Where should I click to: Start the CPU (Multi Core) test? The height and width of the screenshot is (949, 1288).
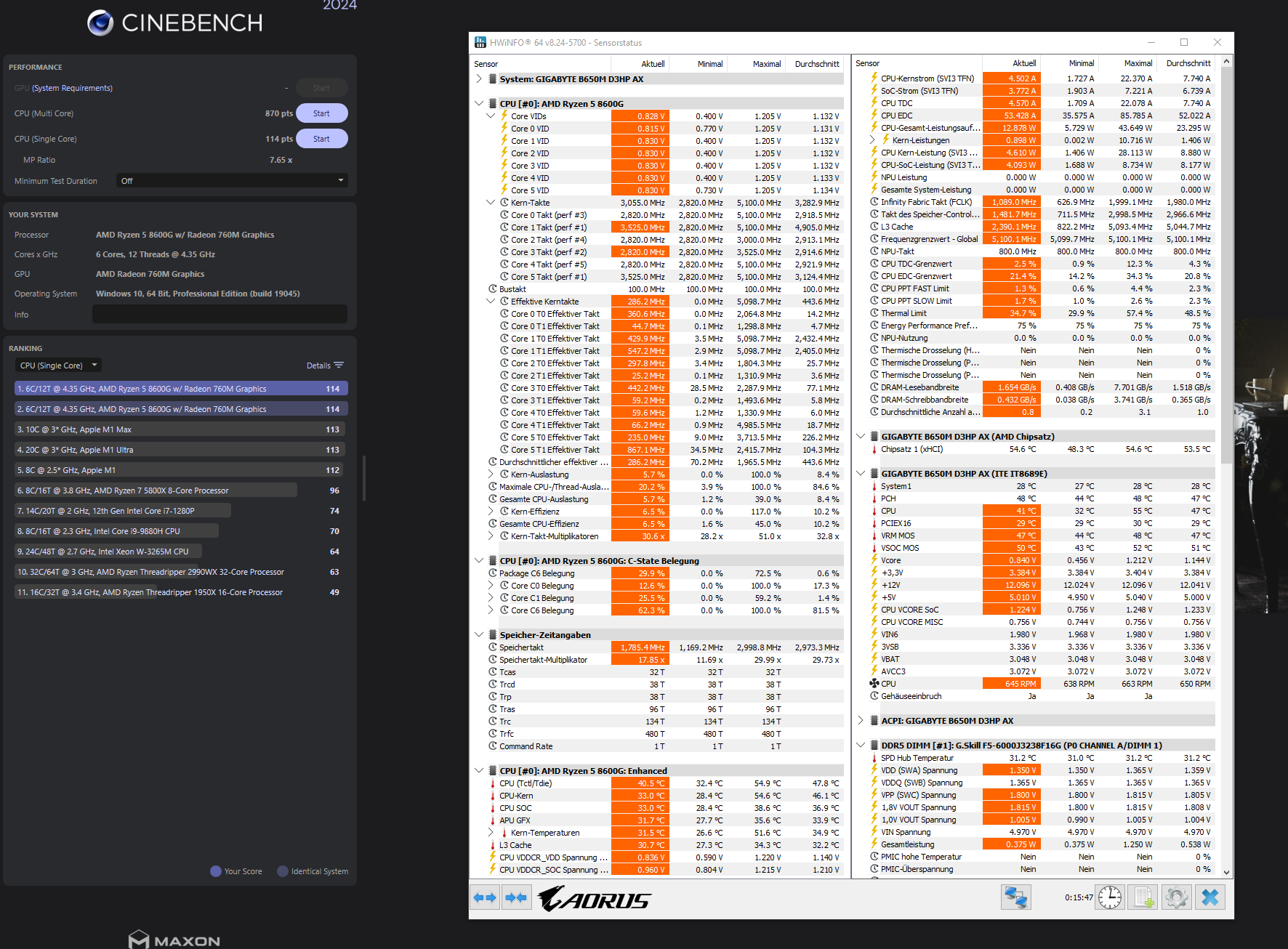click(x=321, y=113)
